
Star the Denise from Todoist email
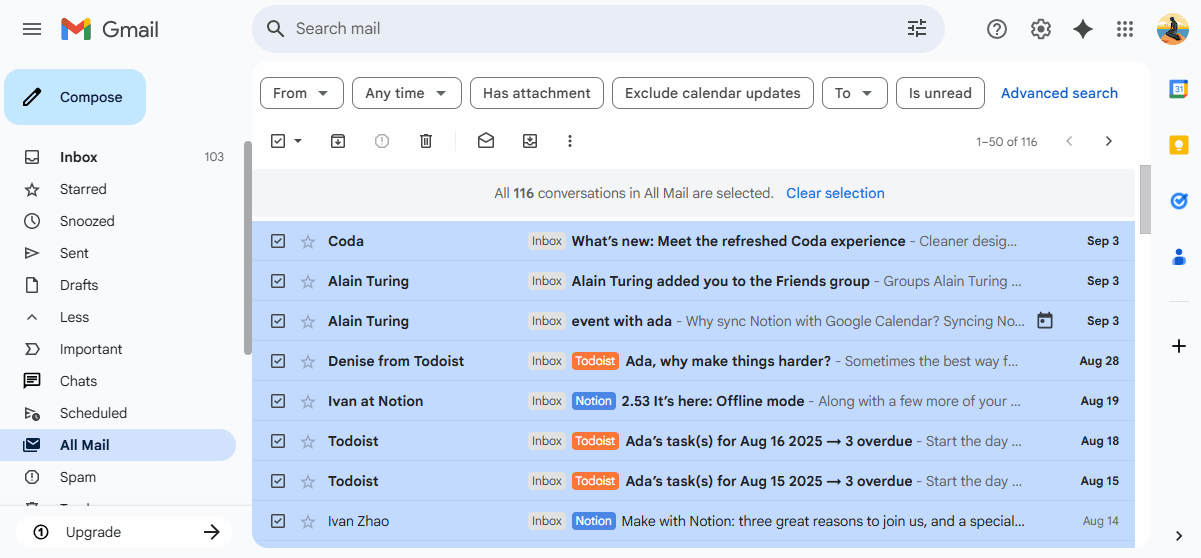pos(308,361)
